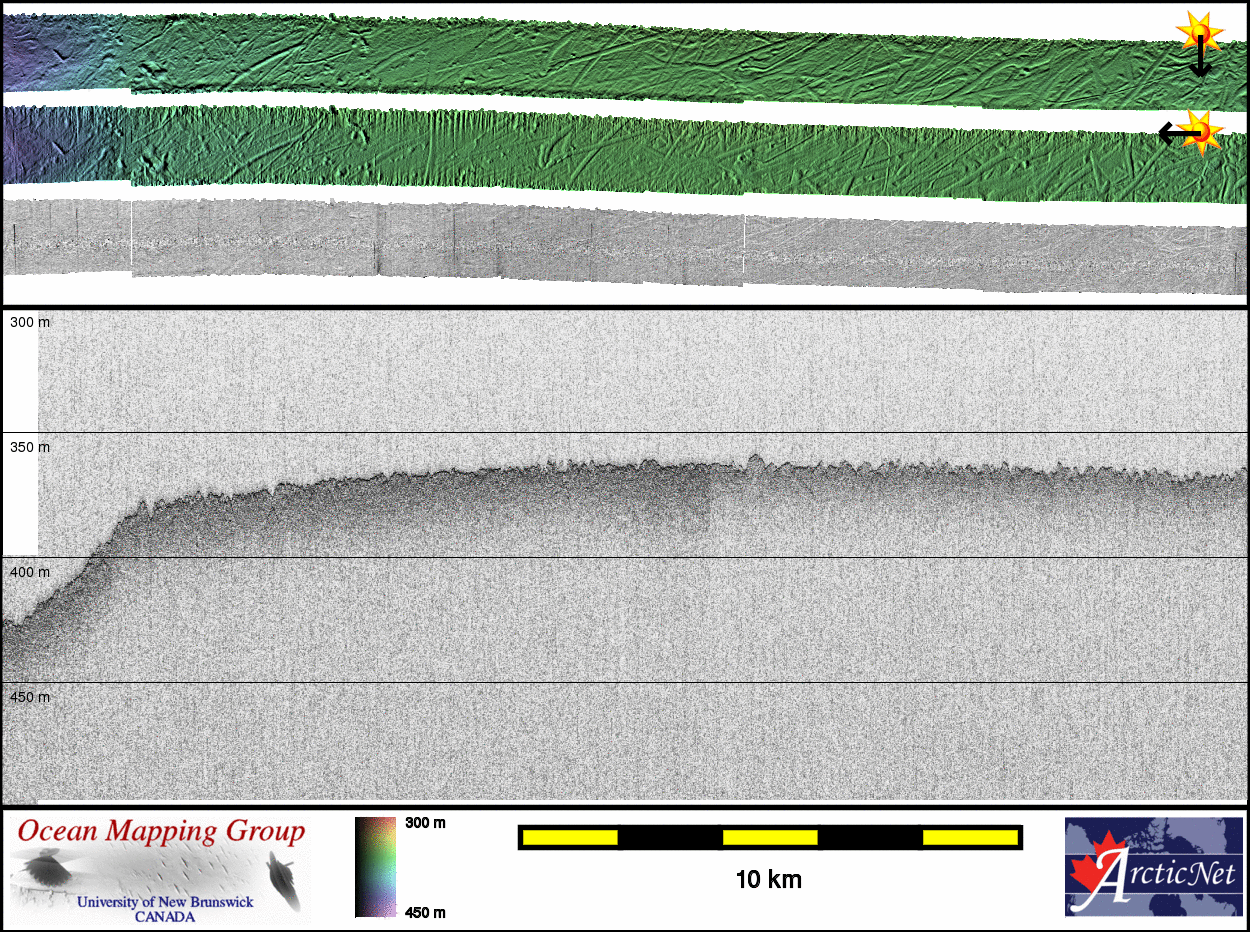This screenshot has width=1250, height=932.
Task: Click the sun icon with downward arrow
Action: (x=1198, y=31)
